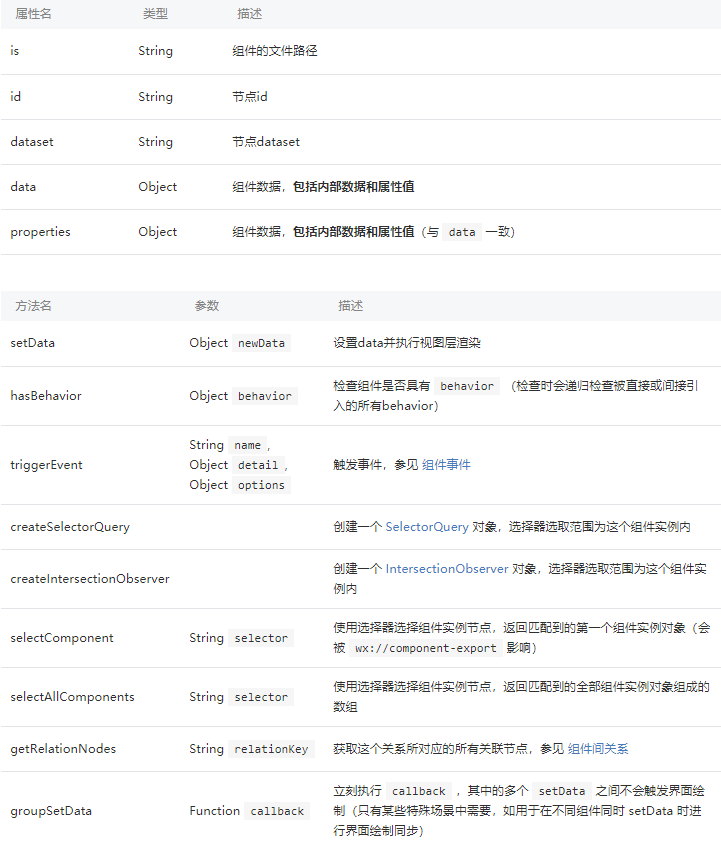The image size is (721, 843).
Task: Select the getRelationNodes method name
Action: (x=63, y=749)
